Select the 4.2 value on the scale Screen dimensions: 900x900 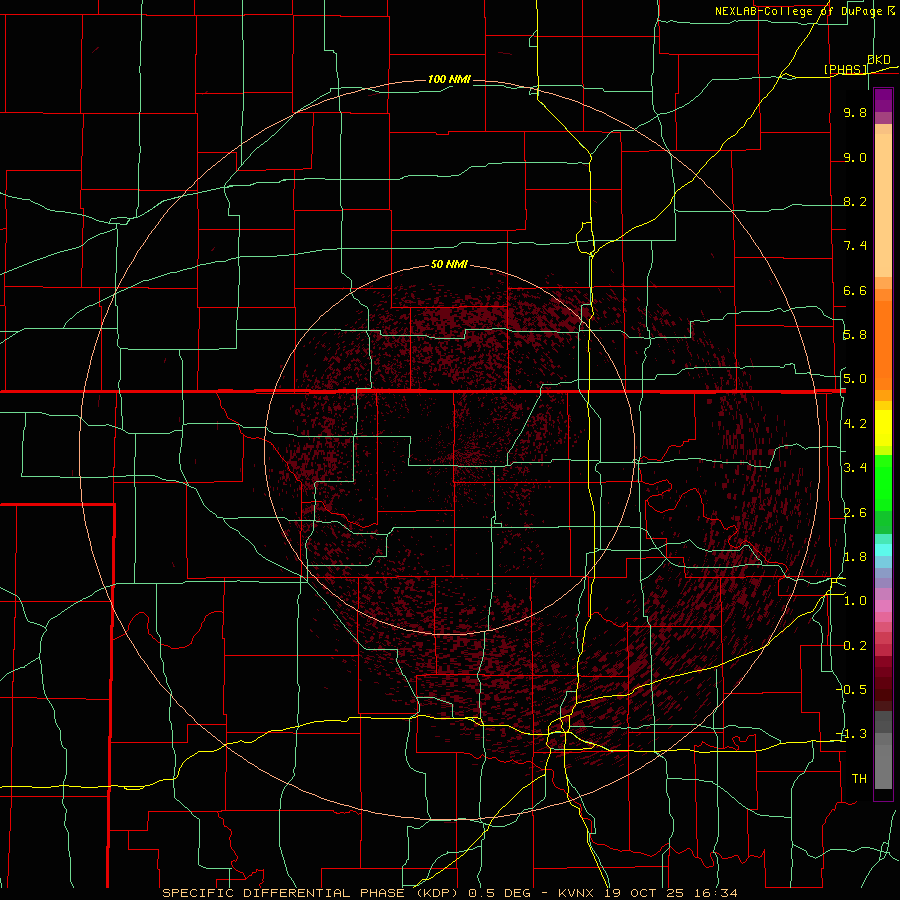855,424
